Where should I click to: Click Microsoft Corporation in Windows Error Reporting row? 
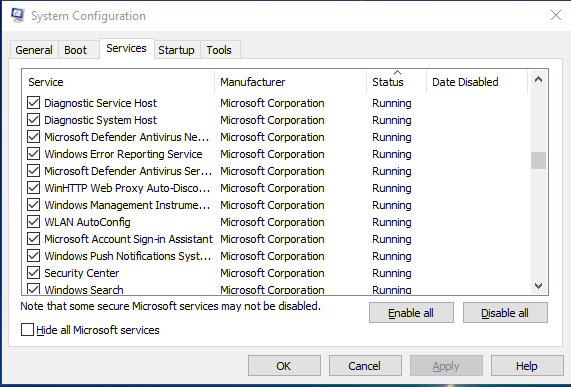[x=272, y=154]
